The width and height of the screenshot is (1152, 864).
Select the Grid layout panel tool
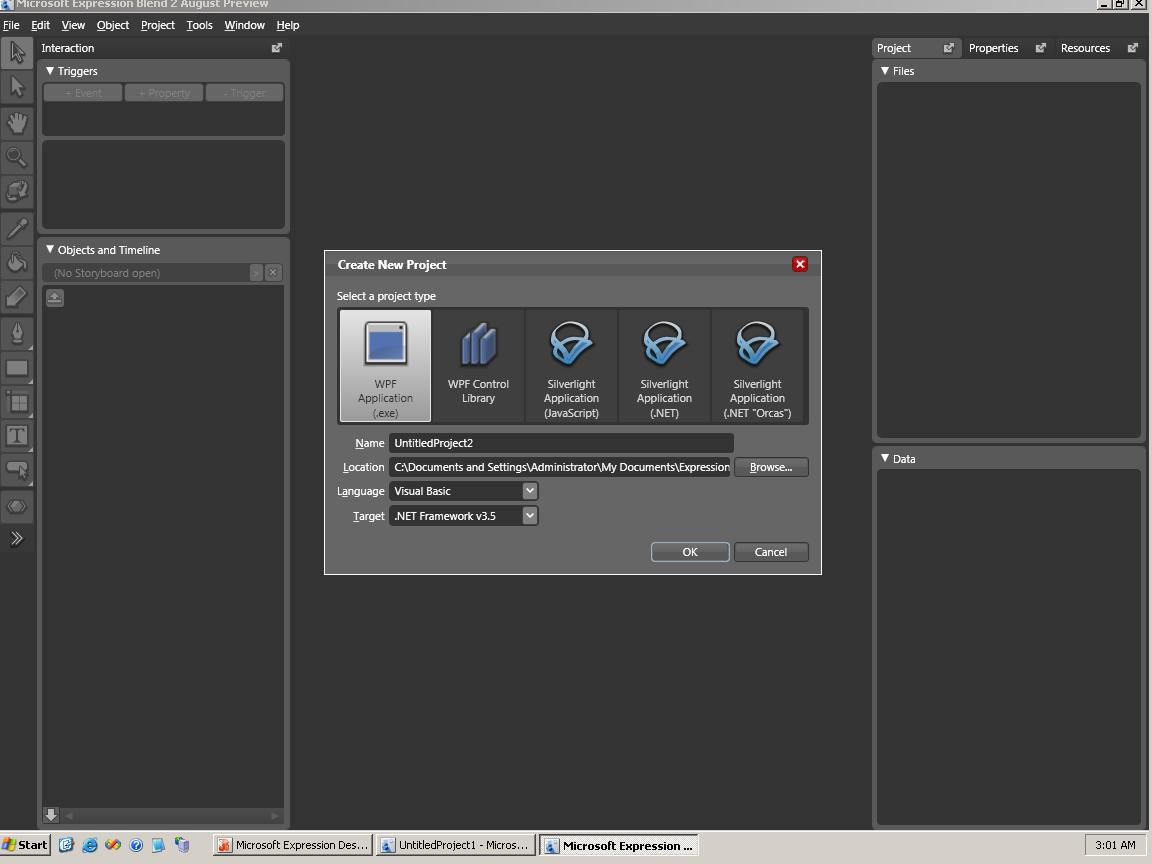(x=17, y=403)
